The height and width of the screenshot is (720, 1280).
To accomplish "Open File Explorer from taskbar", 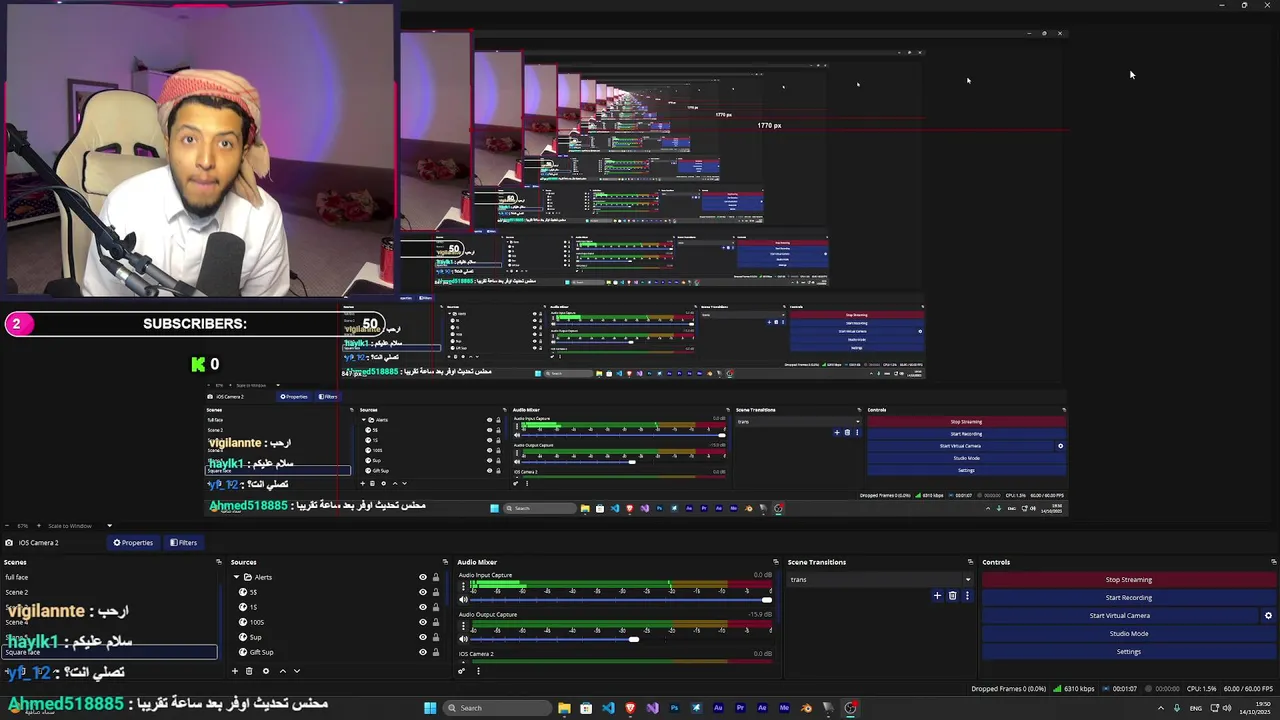I will tap(564, 708).
